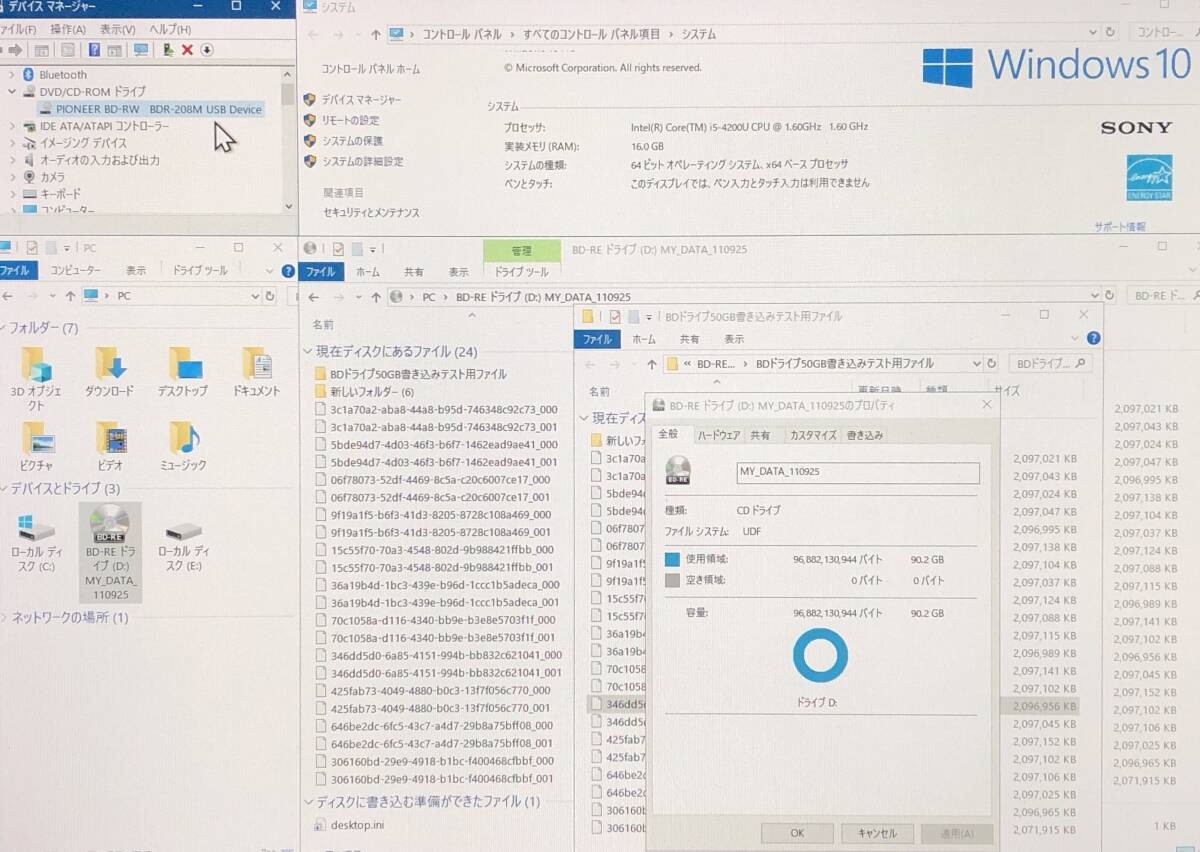The height and width of the screenshot is (852, 1200).
Task: Click the blue help icon in Device Manager toolbar
Action: [94, 50]
